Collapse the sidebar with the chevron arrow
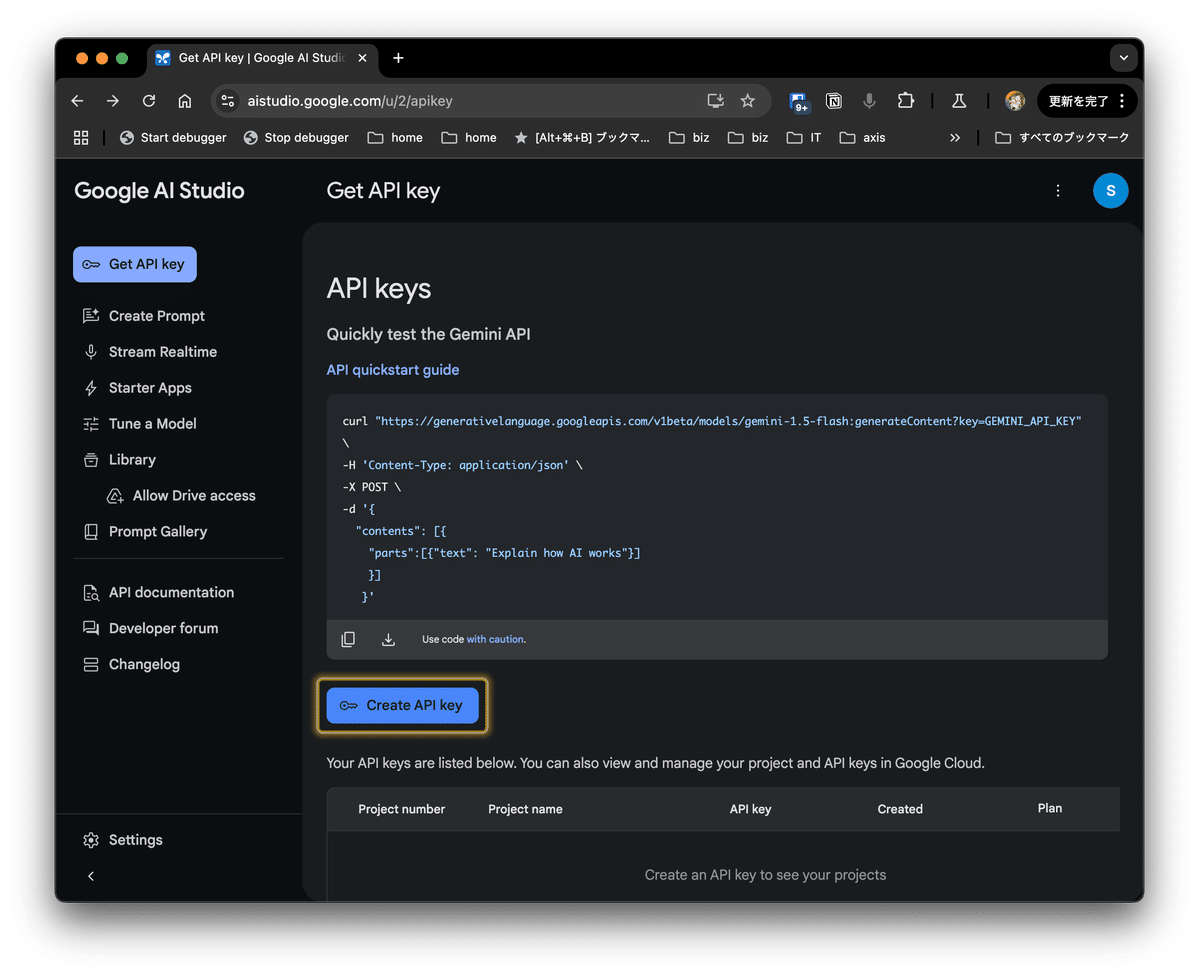The height and width of the screenshot is (976, 1200). [x=91, y=876]
